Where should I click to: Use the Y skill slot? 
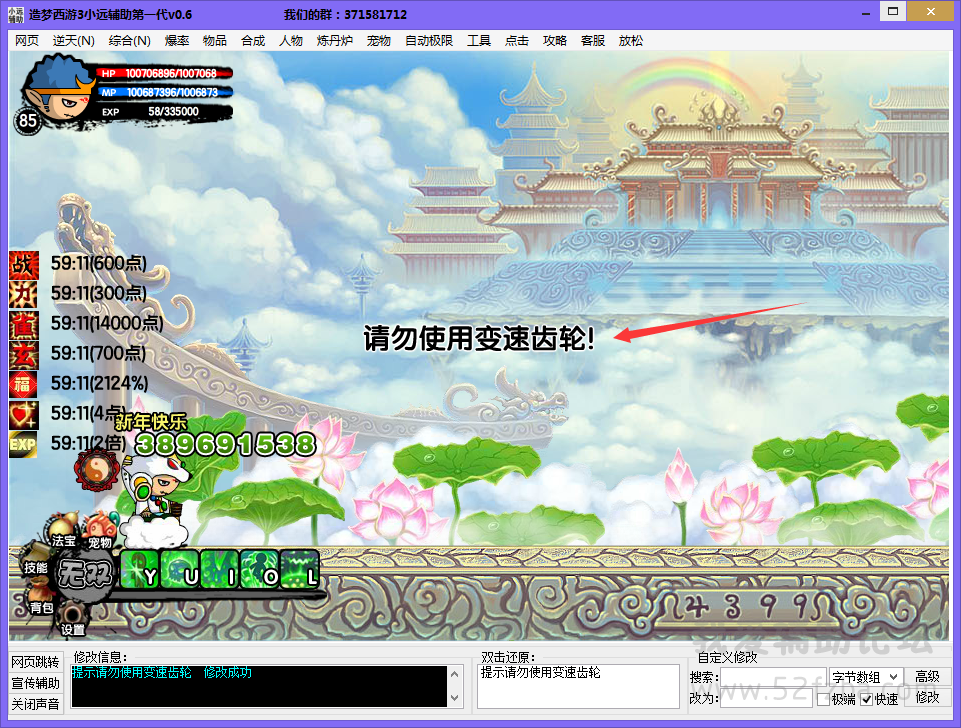140,569
